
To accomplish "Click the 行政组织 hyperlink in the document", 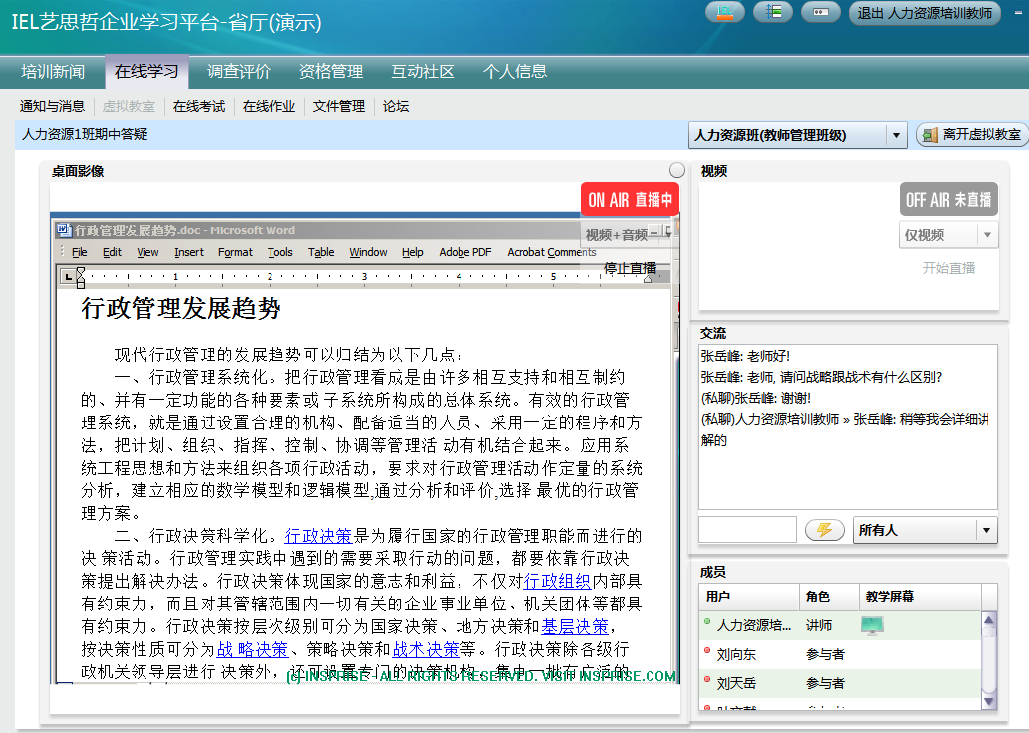I will coord(557,581).
